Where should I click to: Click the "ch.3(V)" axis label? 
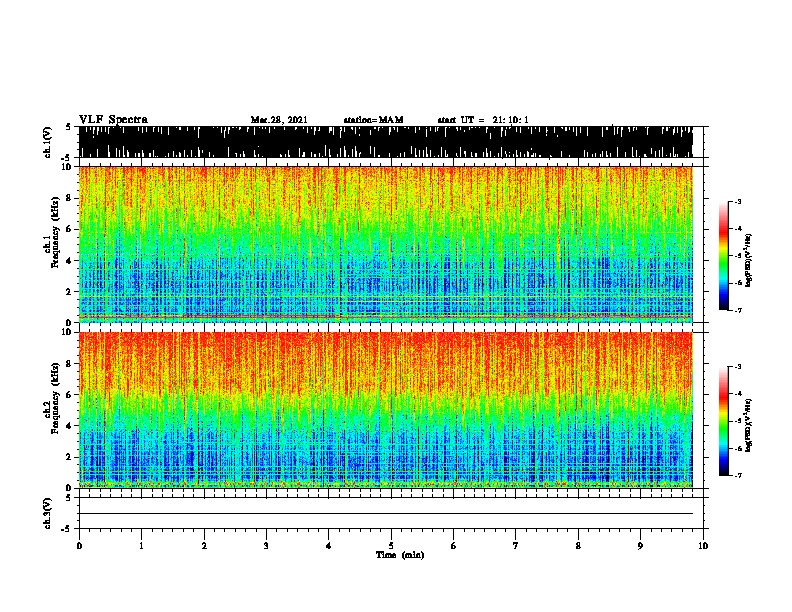[x=48, y=513]
